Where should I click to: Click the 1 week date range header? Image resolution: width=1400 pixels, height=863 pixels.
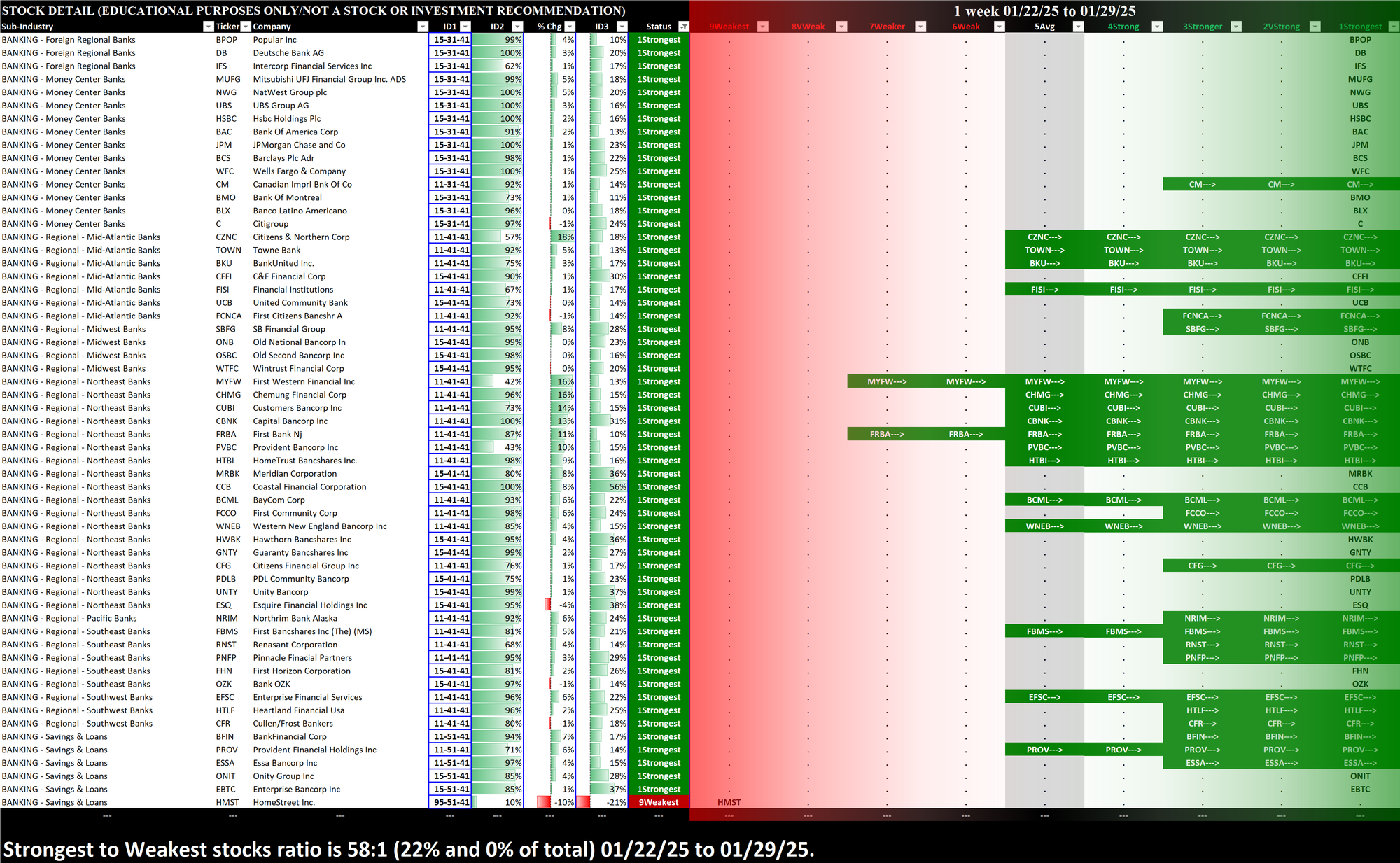pyautogui.click(x=1044, y=10)
